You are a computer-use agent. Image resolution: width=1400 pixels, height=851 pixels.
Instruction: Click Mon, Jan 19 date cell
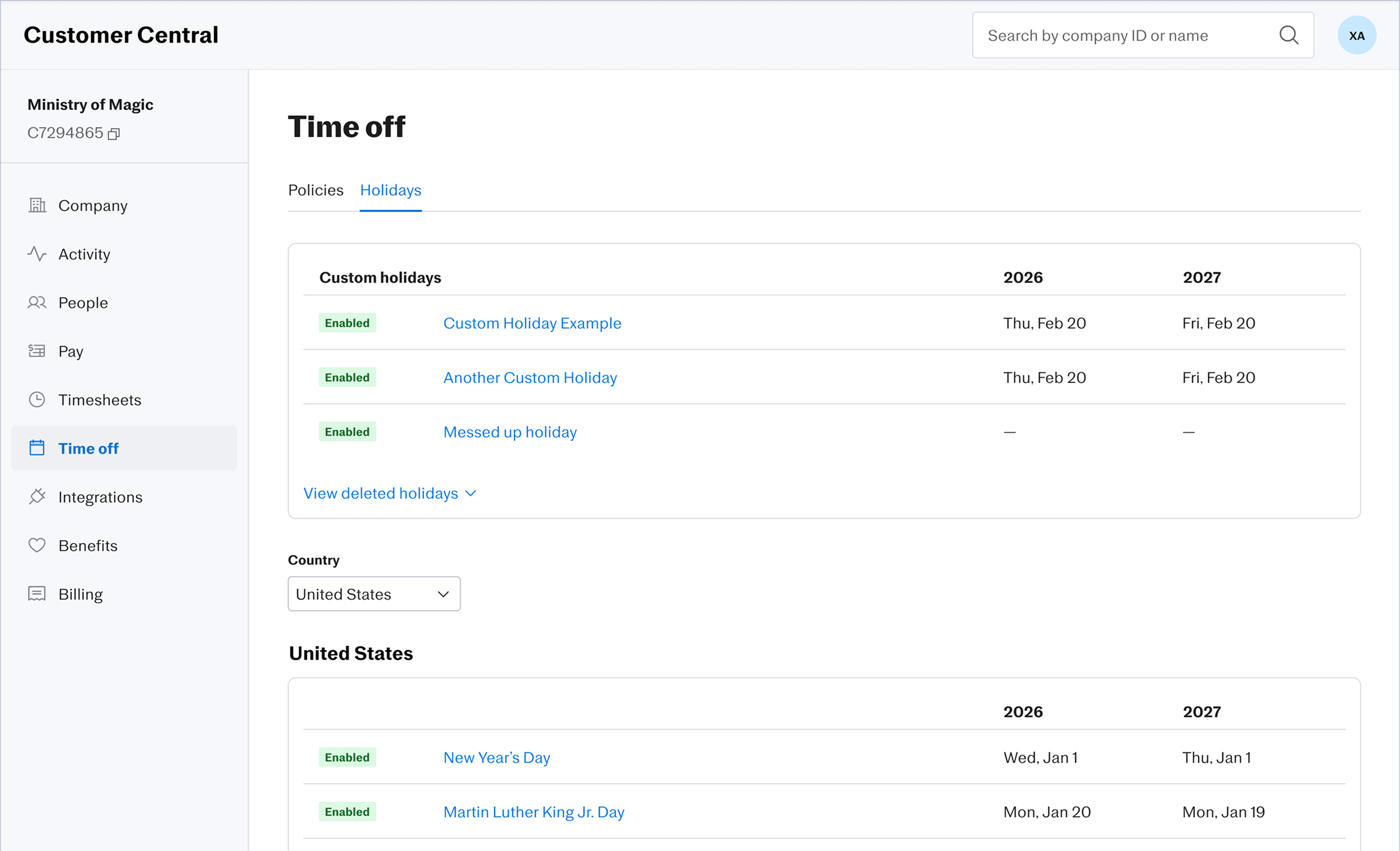(x=1223, y=812)
